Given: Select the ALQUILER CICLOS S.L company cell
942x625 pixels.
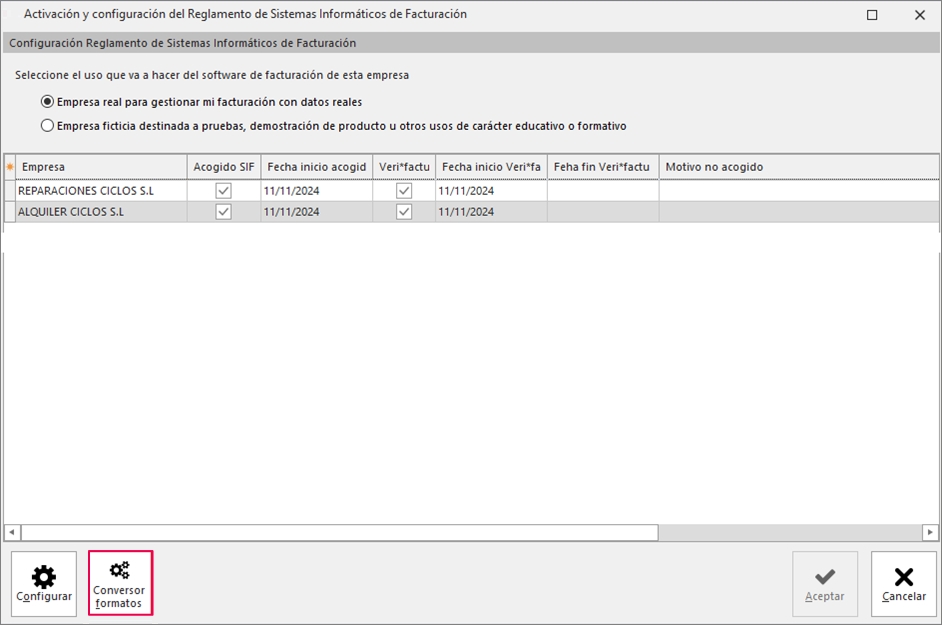Looking at the screenshot, I should tap(101, 212).
